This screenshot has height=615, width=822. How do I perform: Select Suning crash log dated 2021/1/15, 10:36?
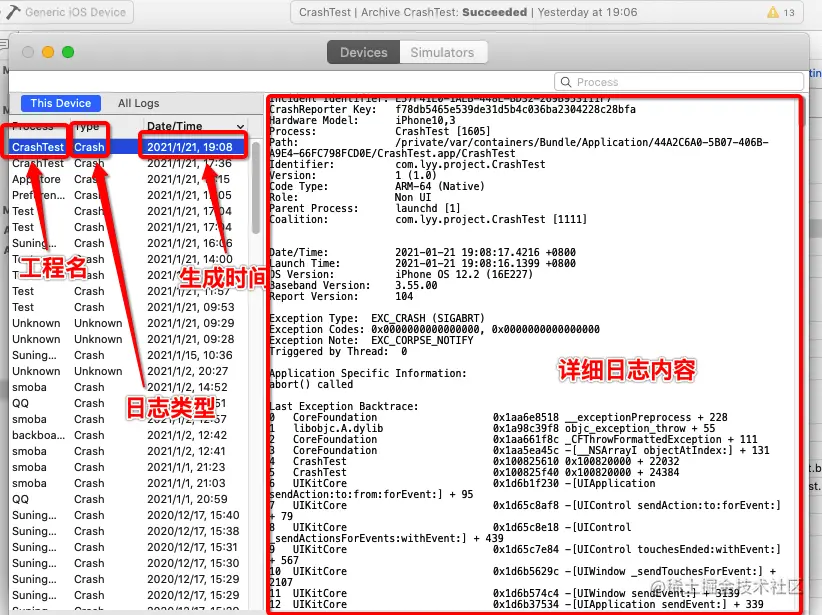(128, 355)
